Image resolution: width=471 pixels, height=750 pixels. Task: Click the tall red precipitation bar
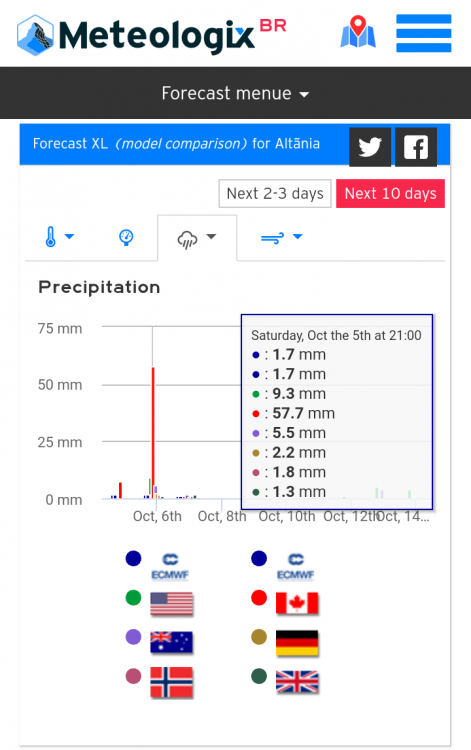(x=153, y=432)
